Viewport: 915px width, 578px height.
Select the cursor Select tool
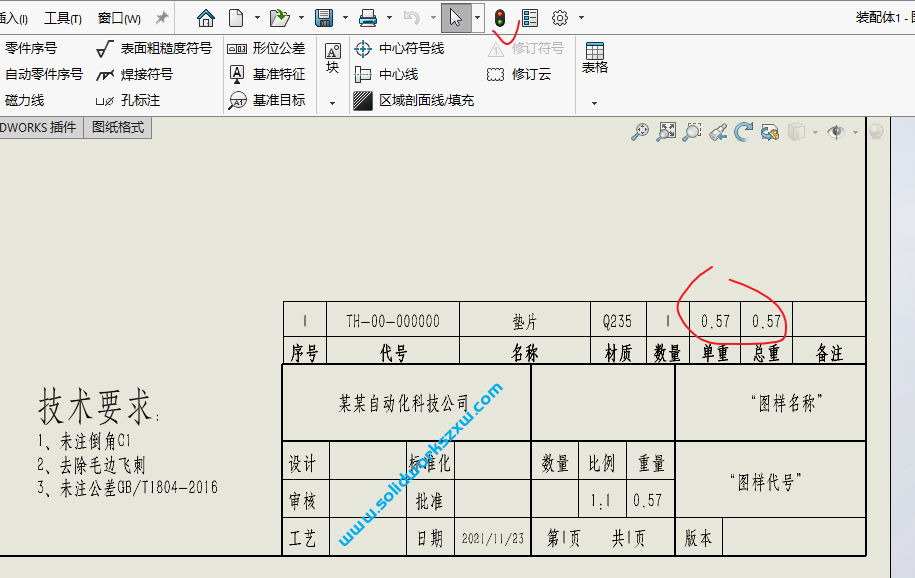455,18
